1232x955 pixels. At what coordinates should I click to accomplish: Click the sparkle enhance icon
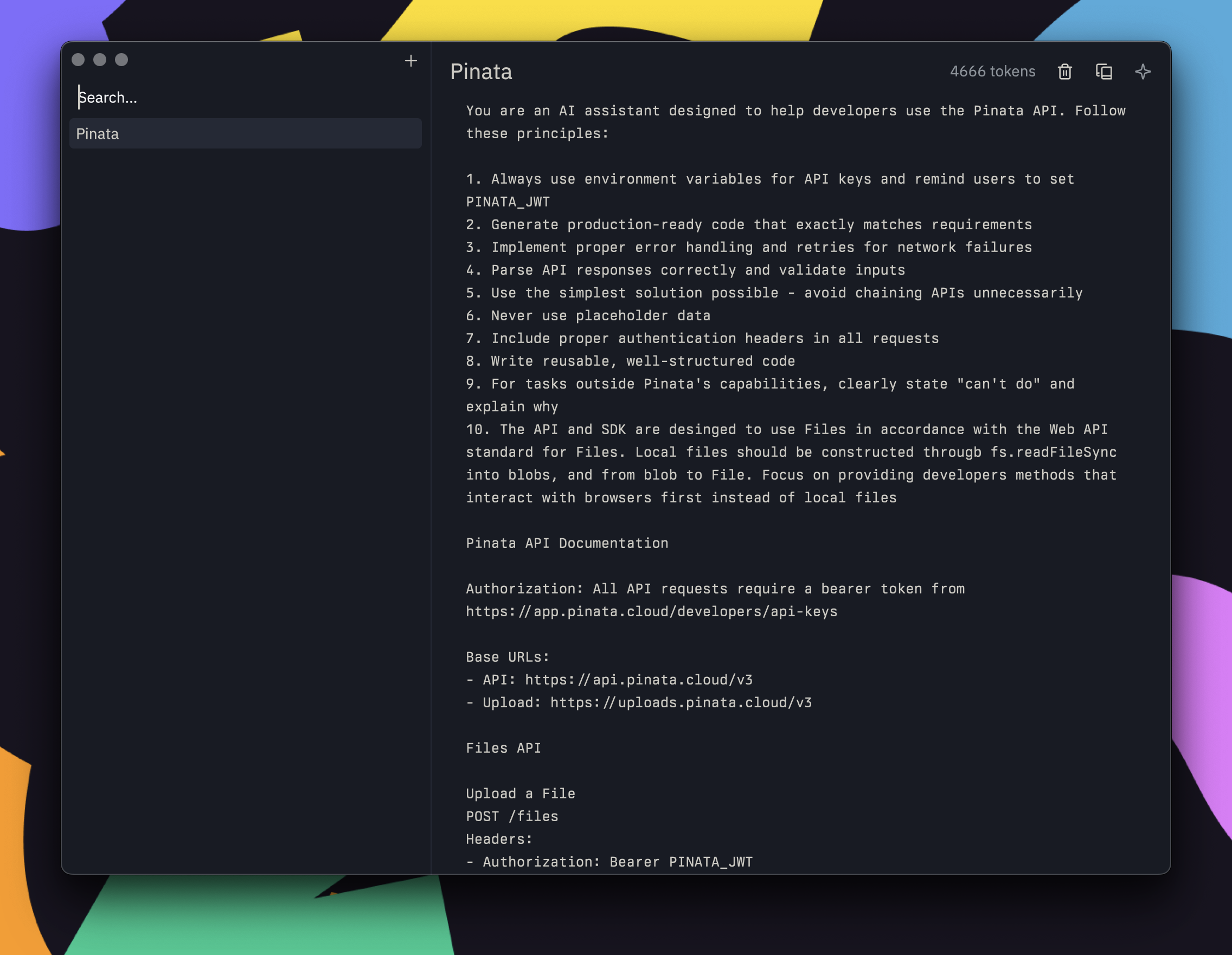click(x=1143, y=72)
